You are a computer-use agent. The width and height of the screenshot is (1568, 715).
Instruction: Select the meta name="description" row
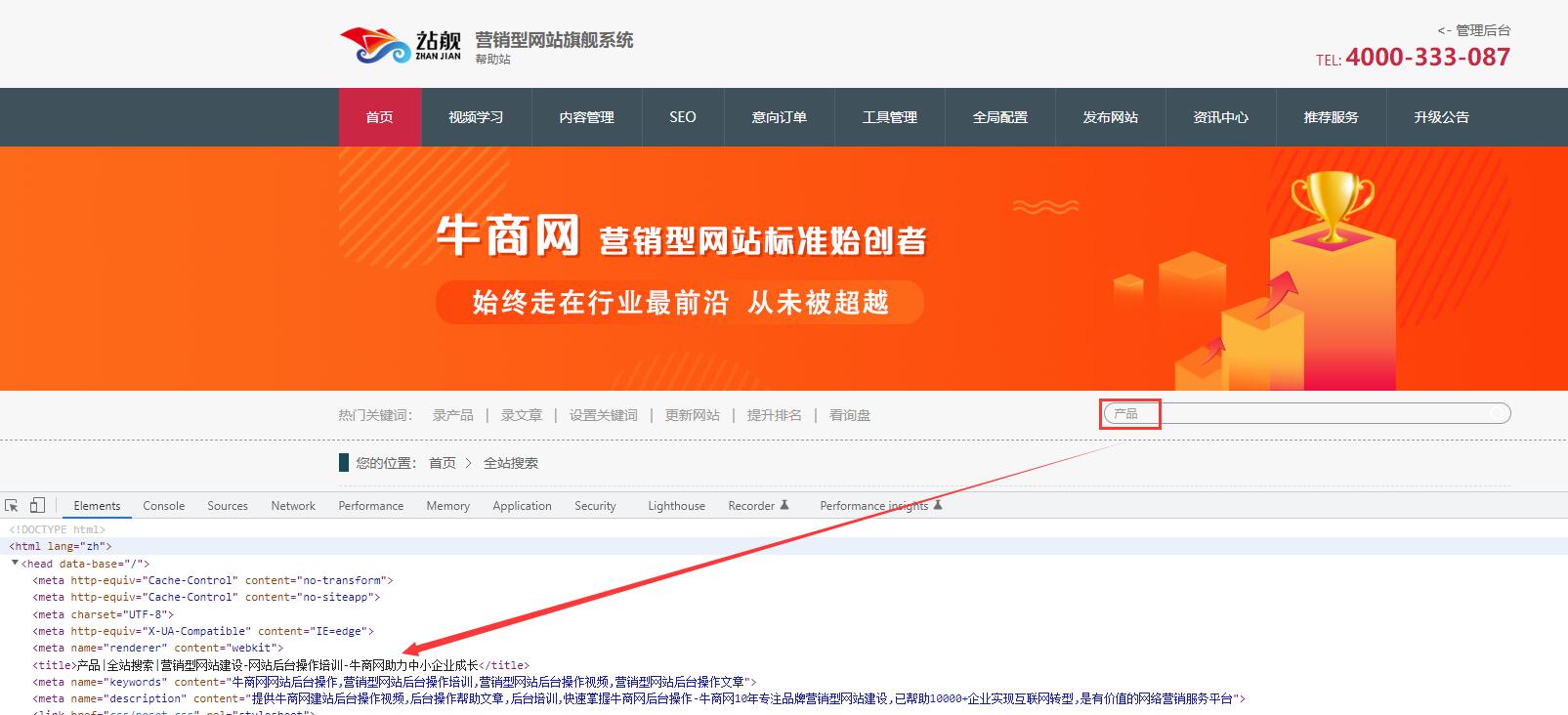pos(639,698)
